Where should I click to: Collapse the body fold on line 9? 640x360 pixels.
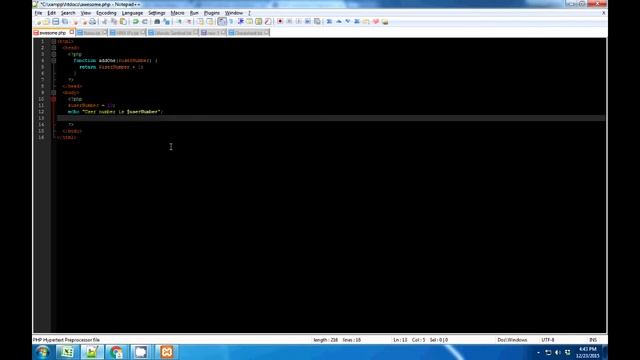[53, 93]
